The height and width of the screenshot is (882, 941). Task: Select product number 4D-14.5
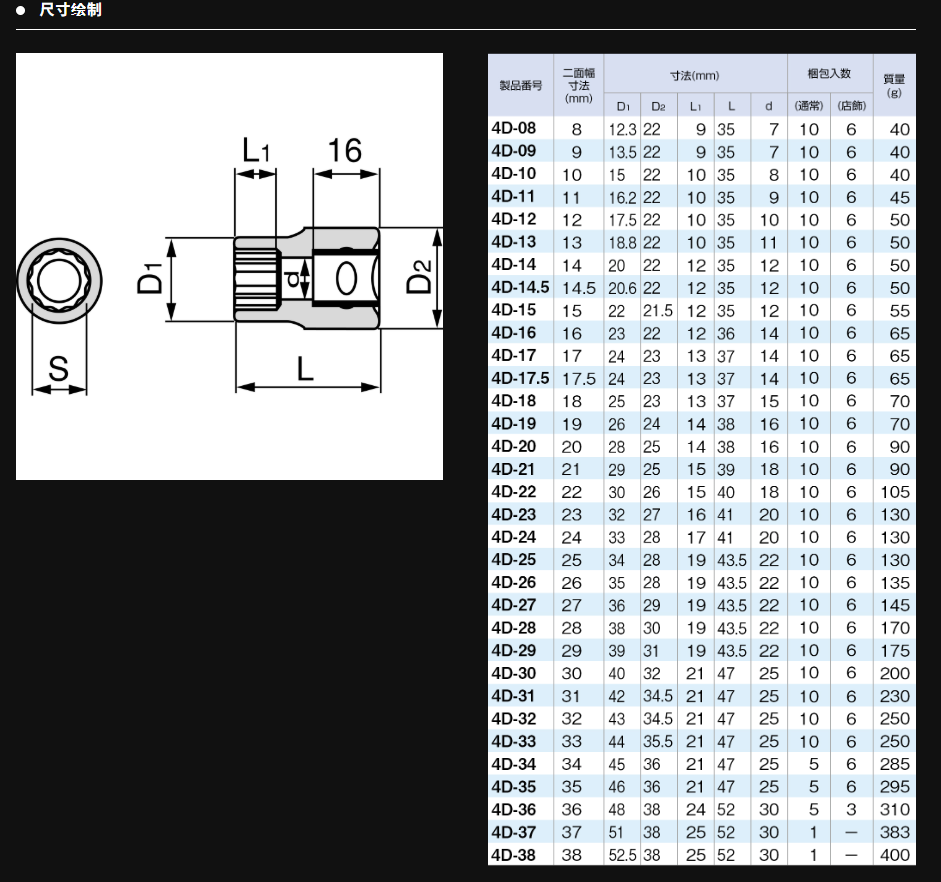(520, 287)
